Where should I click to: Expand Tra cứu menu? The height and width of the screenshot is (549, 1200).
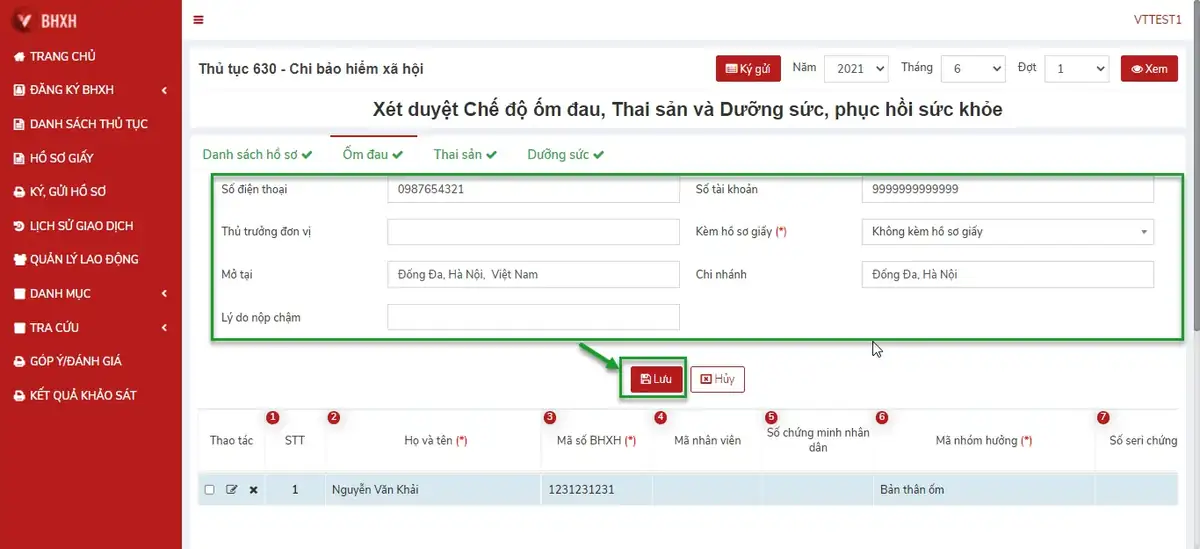pos(90,327)
